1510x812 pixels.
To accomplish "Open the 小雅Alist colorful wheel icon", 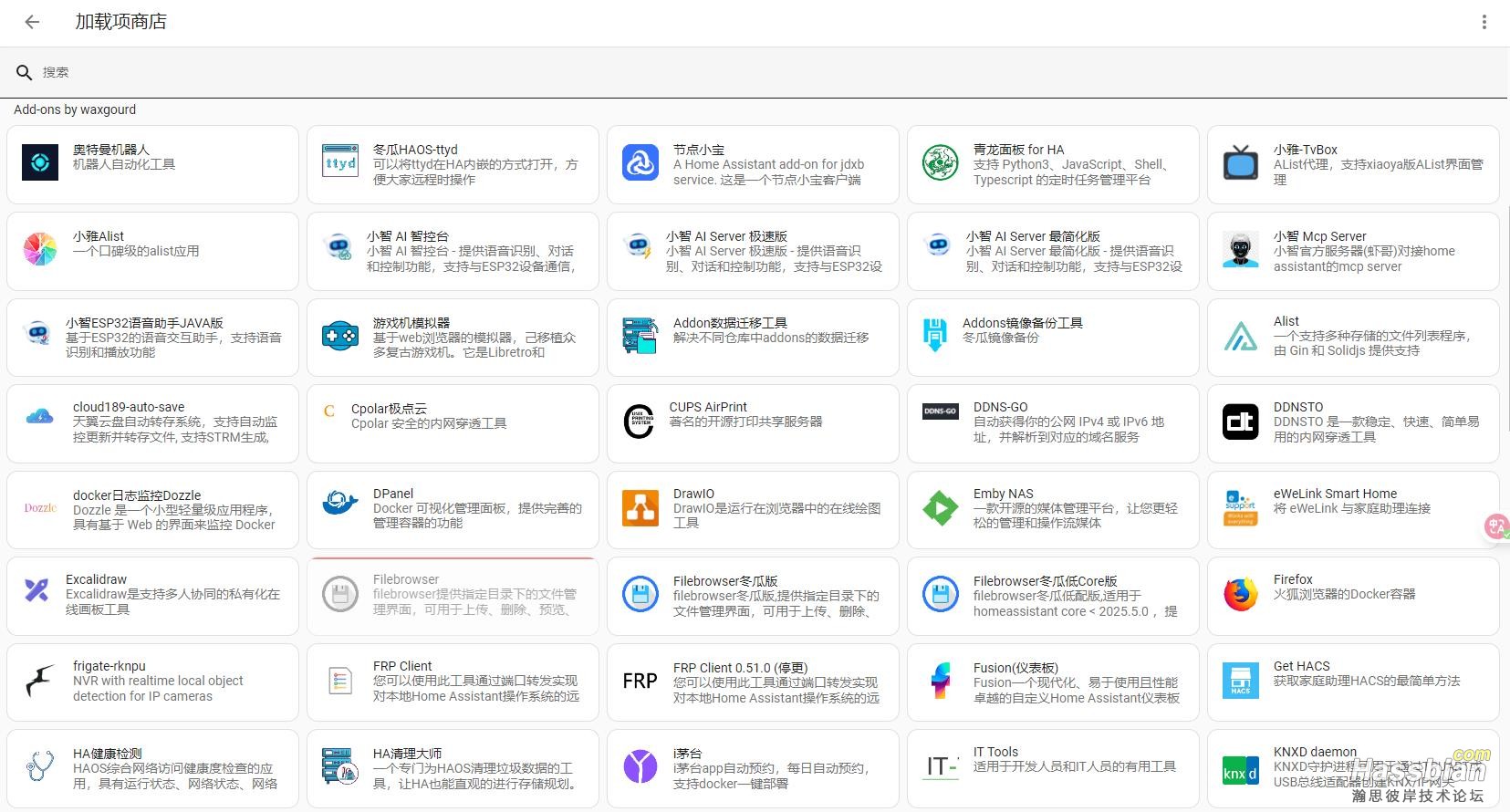I will coord(40,250).
